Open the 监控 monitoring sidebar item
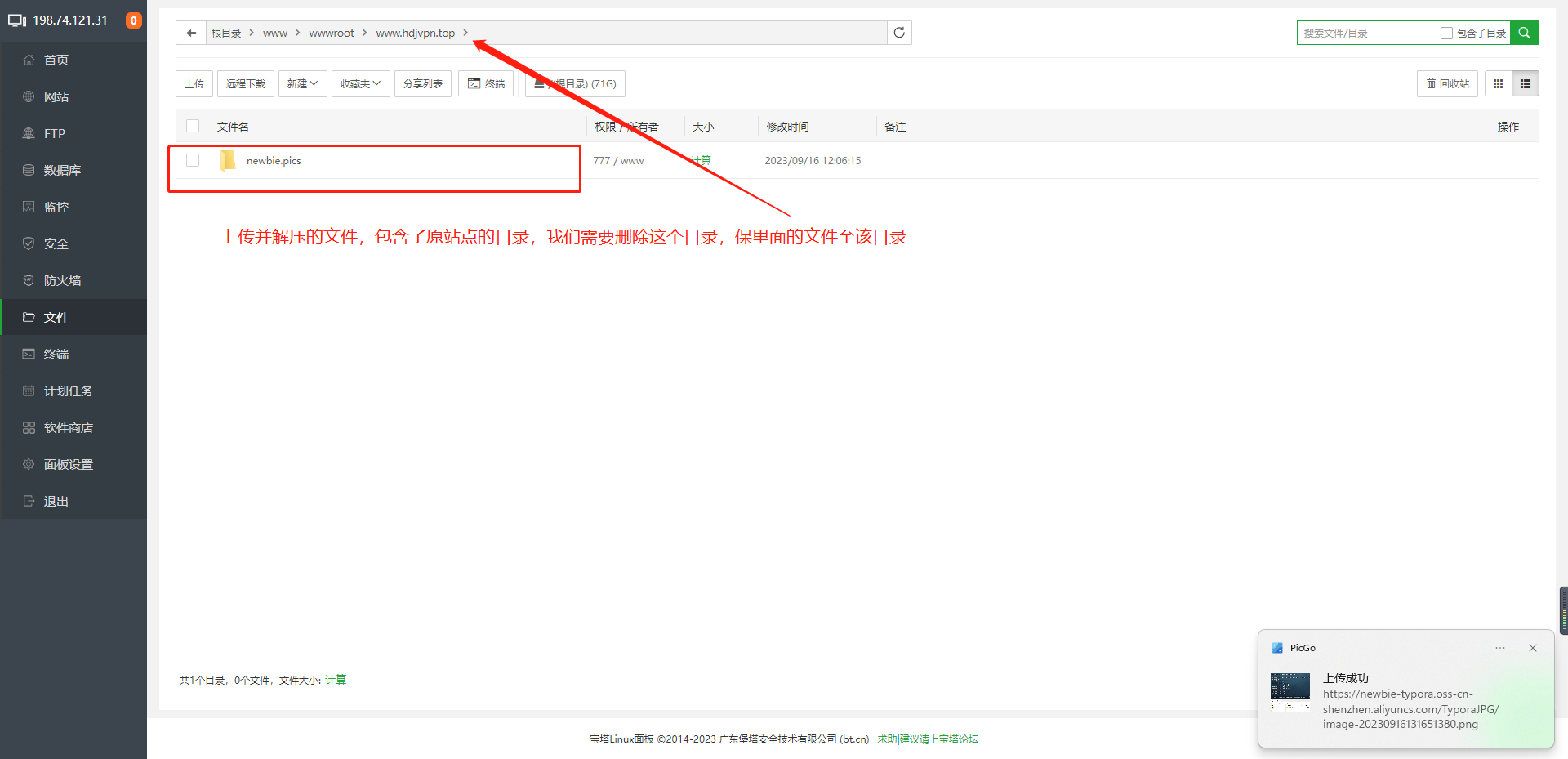Screen dimensions: 1568x759 click(73, 207)
